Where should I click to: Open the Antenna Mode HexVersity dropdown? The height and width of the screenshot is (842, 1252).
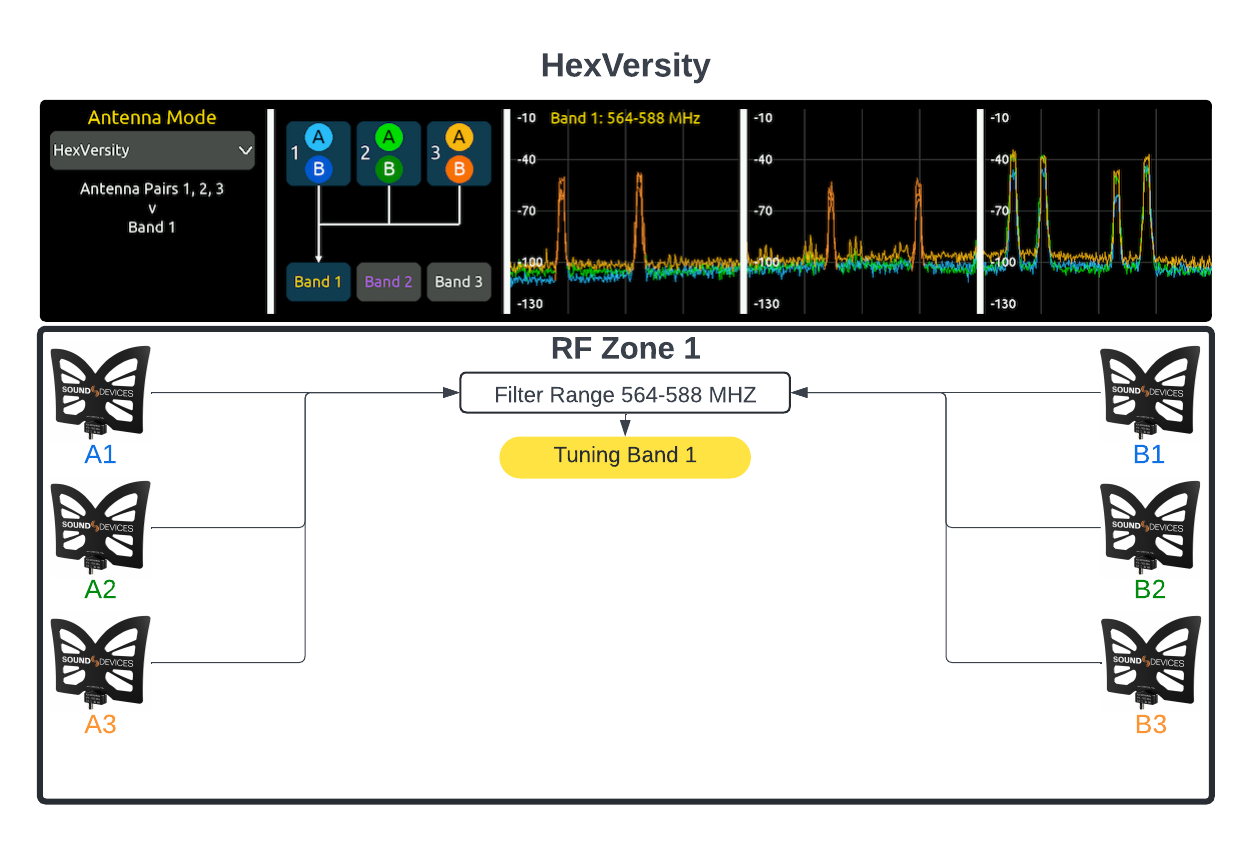coord(153,151)
